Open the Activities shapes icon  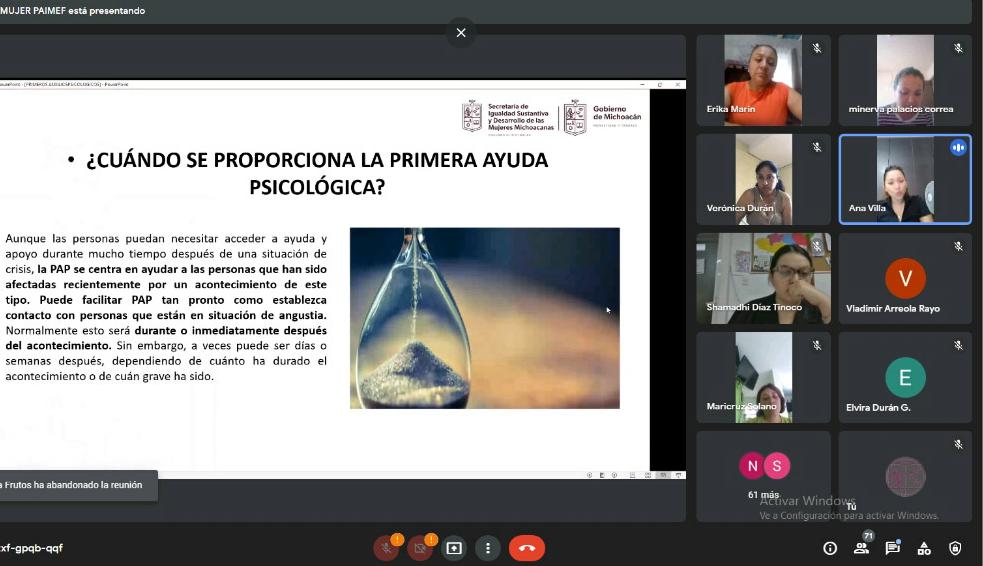[x=924, y=548]
